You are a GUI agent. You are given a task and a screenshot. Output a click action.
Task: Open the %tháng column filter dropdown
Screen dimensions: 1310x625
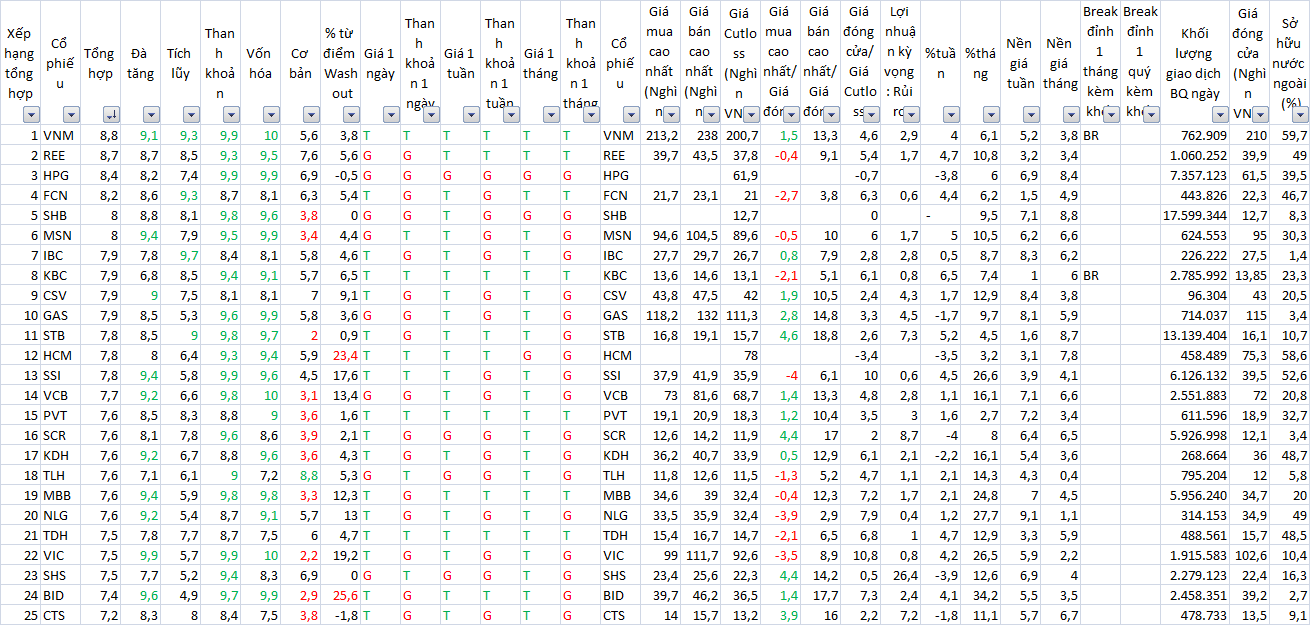991,115
